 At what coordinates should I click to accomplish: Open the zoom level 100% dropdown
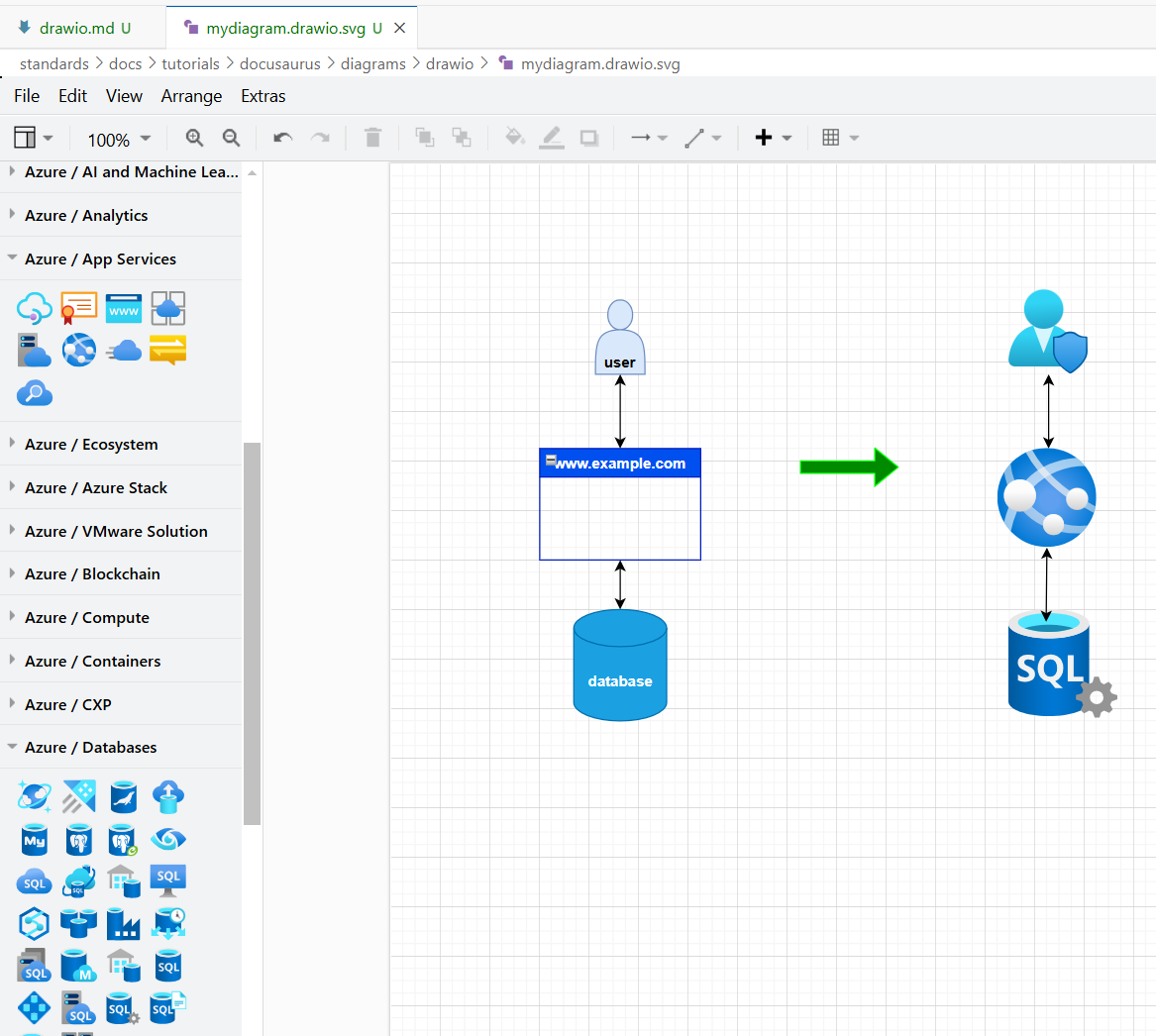point(119,139)
